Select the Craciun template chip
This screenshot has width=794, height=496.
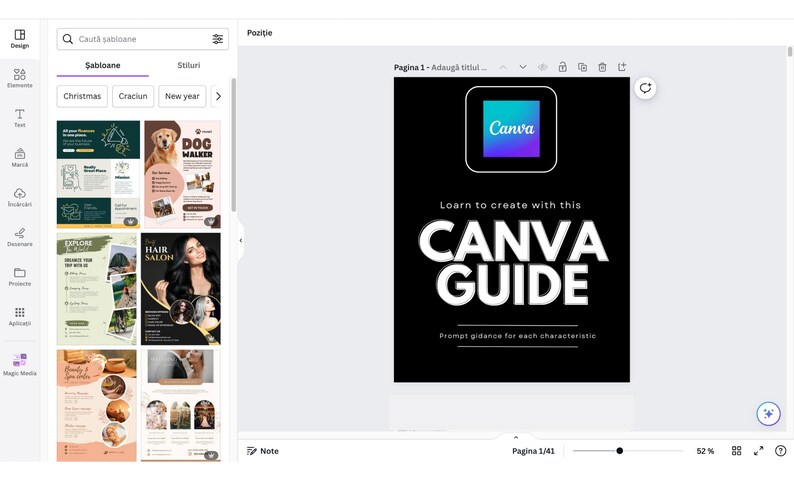pos(133,96)
